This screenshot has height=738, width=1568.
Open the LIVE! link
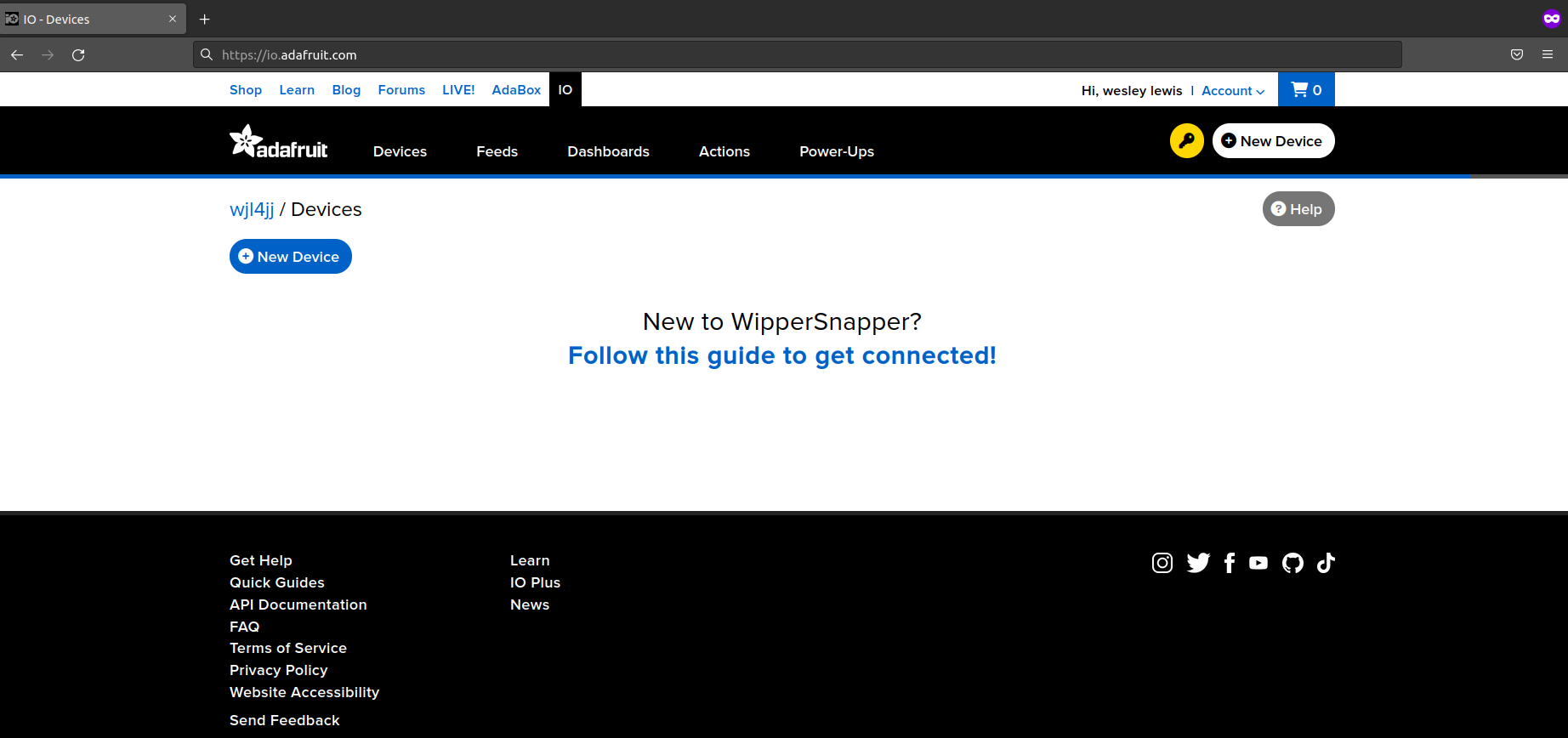click(458, 89)
